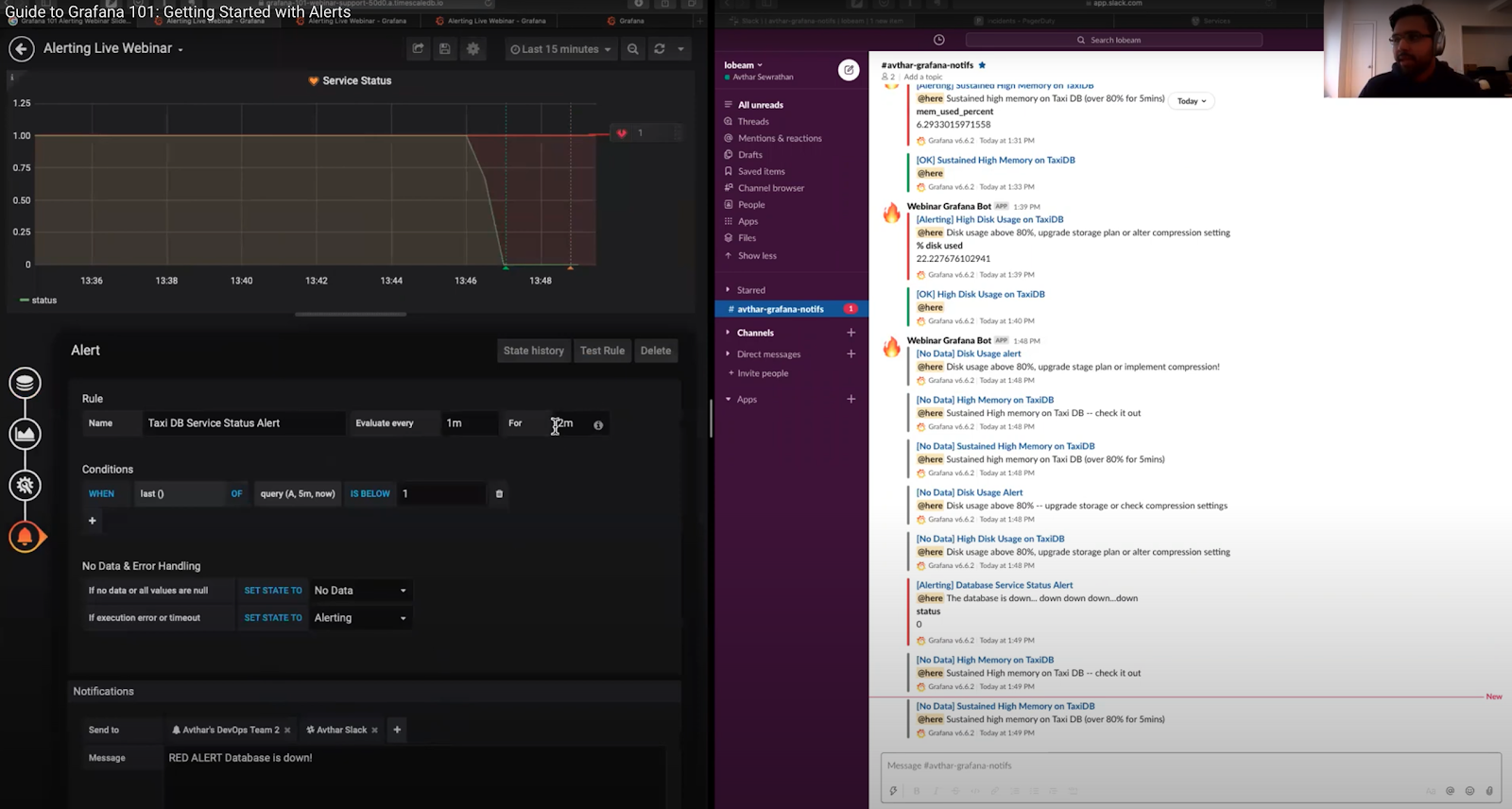Viewport: 1512px width, 809px height.
Task: Open dashboard settings gear icon
Action: [473, 49]
